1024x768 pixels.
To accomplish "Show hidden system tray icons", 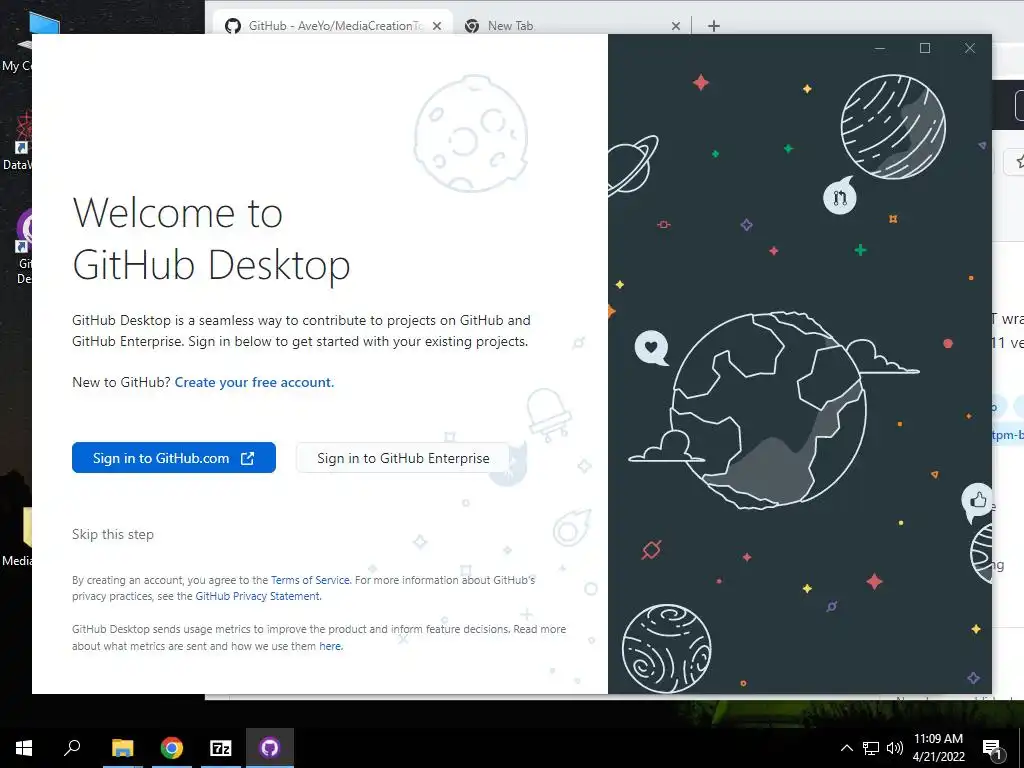I will point(846,748).
